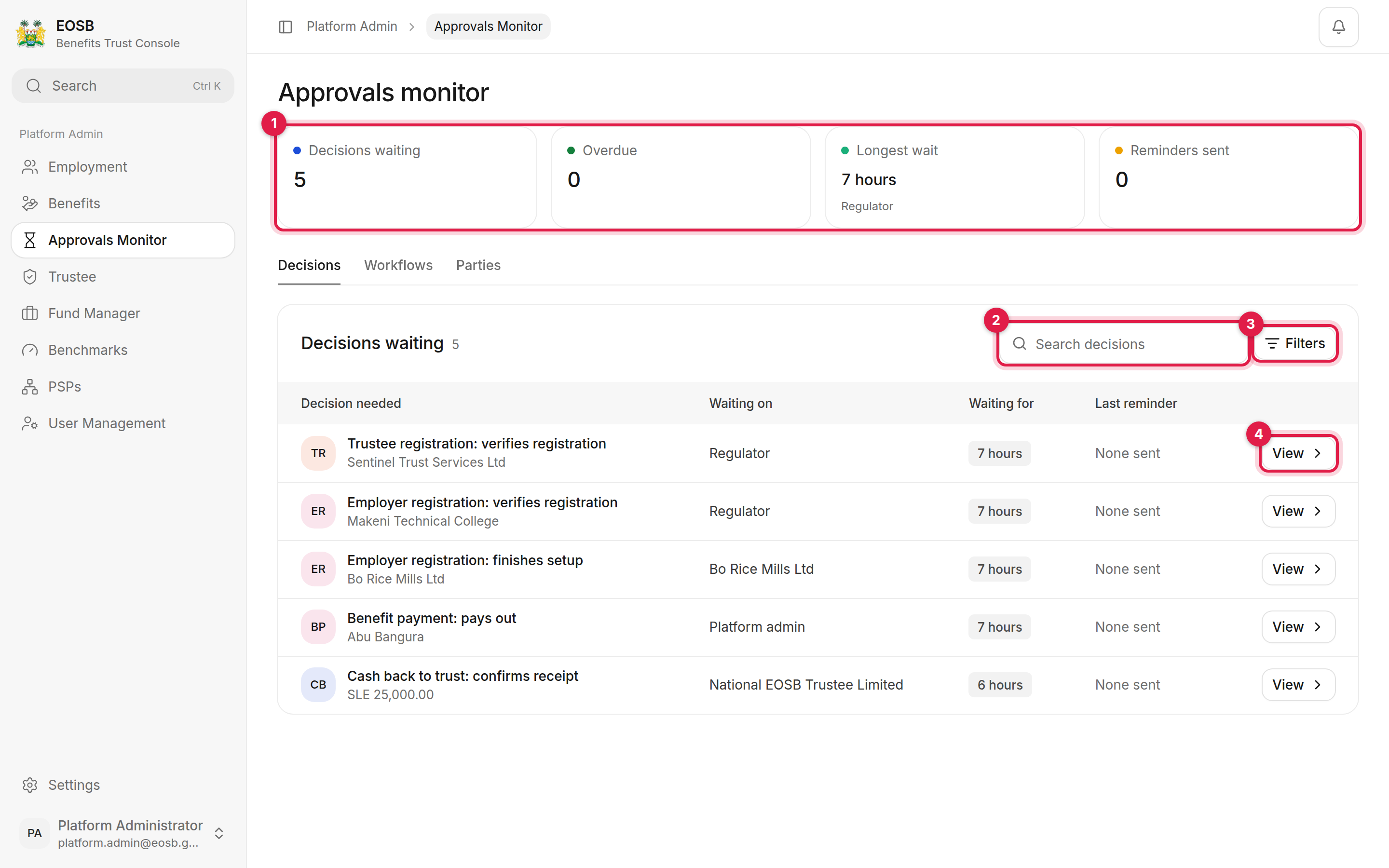View the Abu Bangura benefit payment
Viewport: 1389px width, 868px height.
coord(1298,627)
